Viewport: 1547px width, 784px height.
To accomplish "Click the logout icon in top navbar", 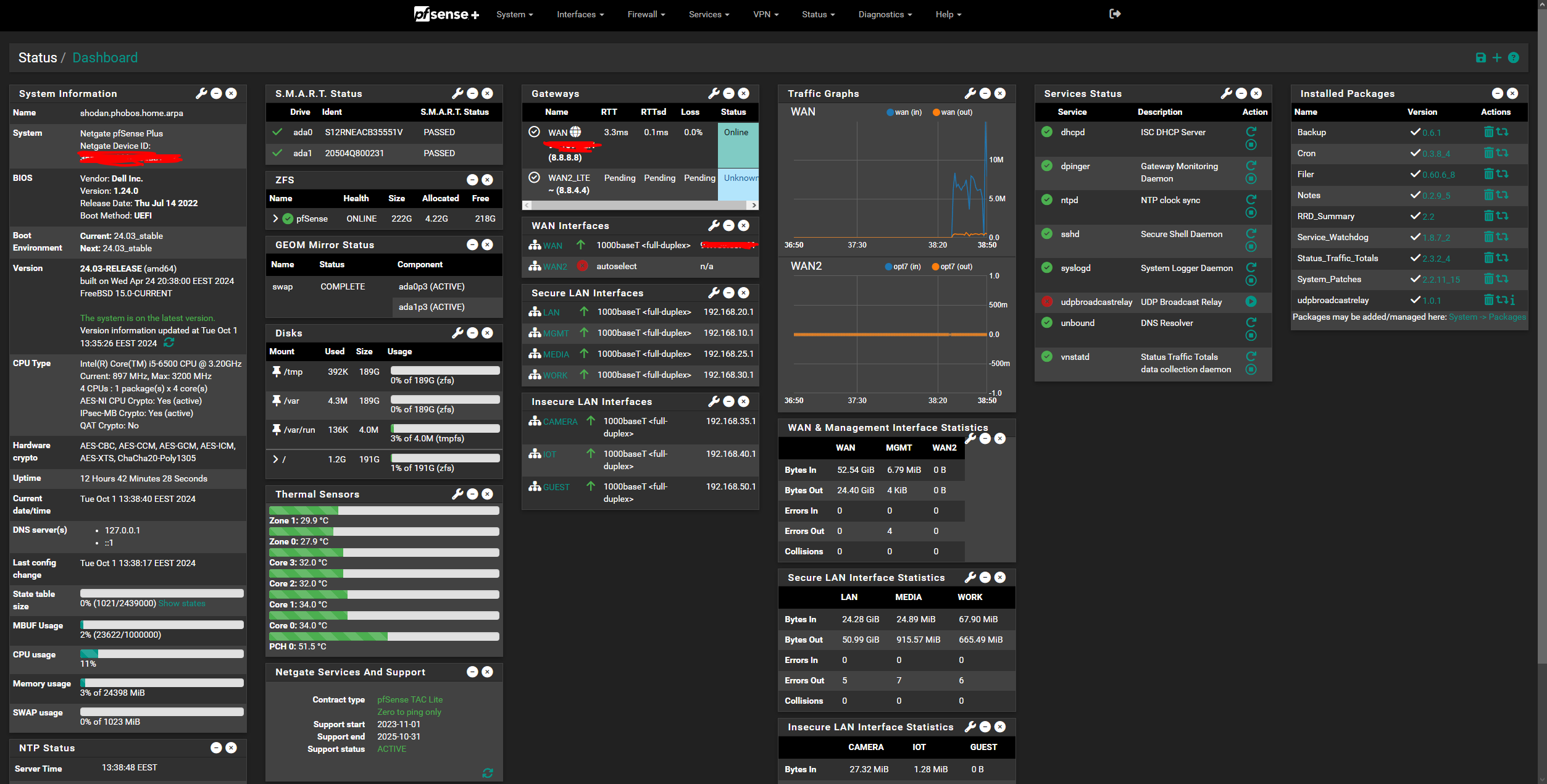I will point(1114,14).
